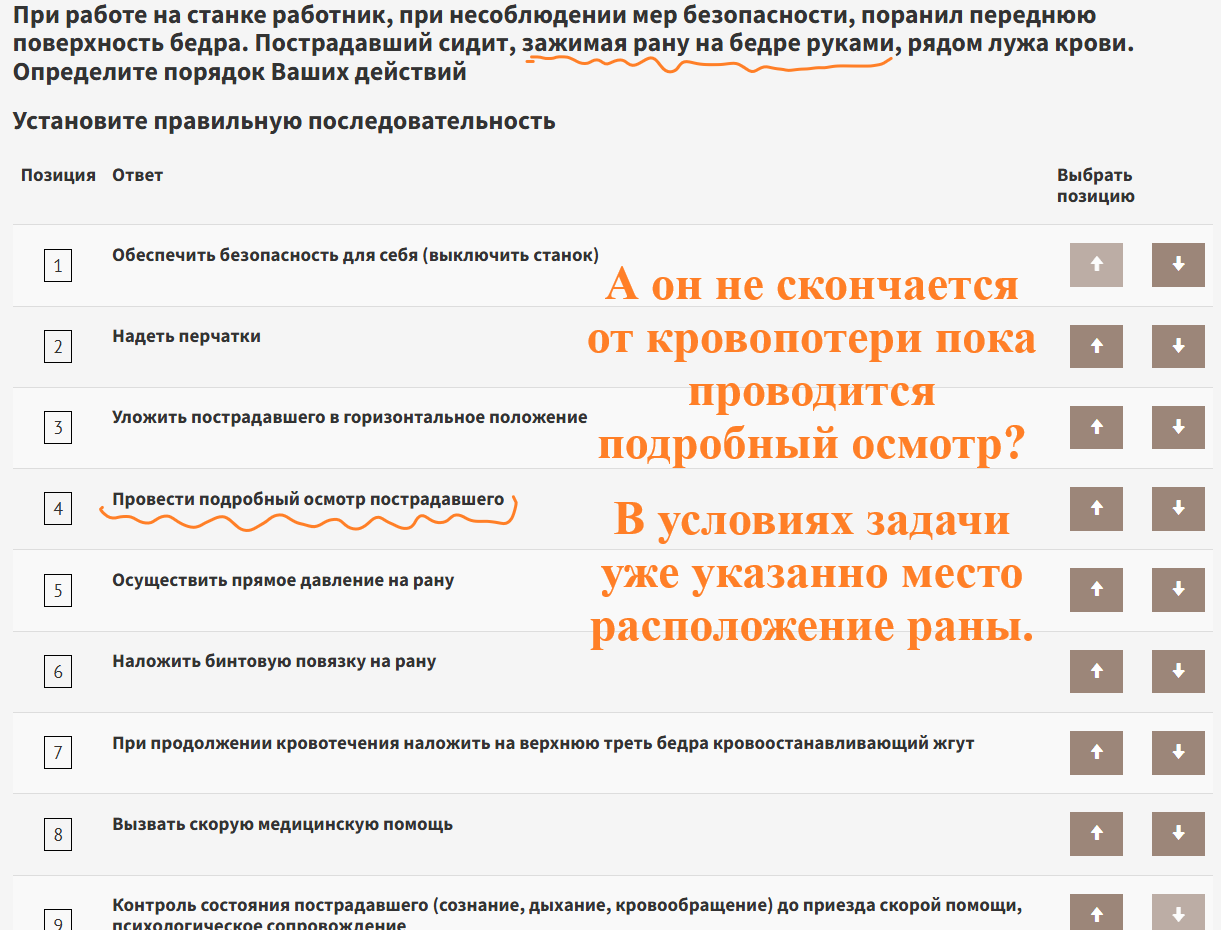The width and height of the screenshot is (1221, 930).
Task: Click answer 'Осуществить прямое давление на рану'
Action: click(283, 580)
